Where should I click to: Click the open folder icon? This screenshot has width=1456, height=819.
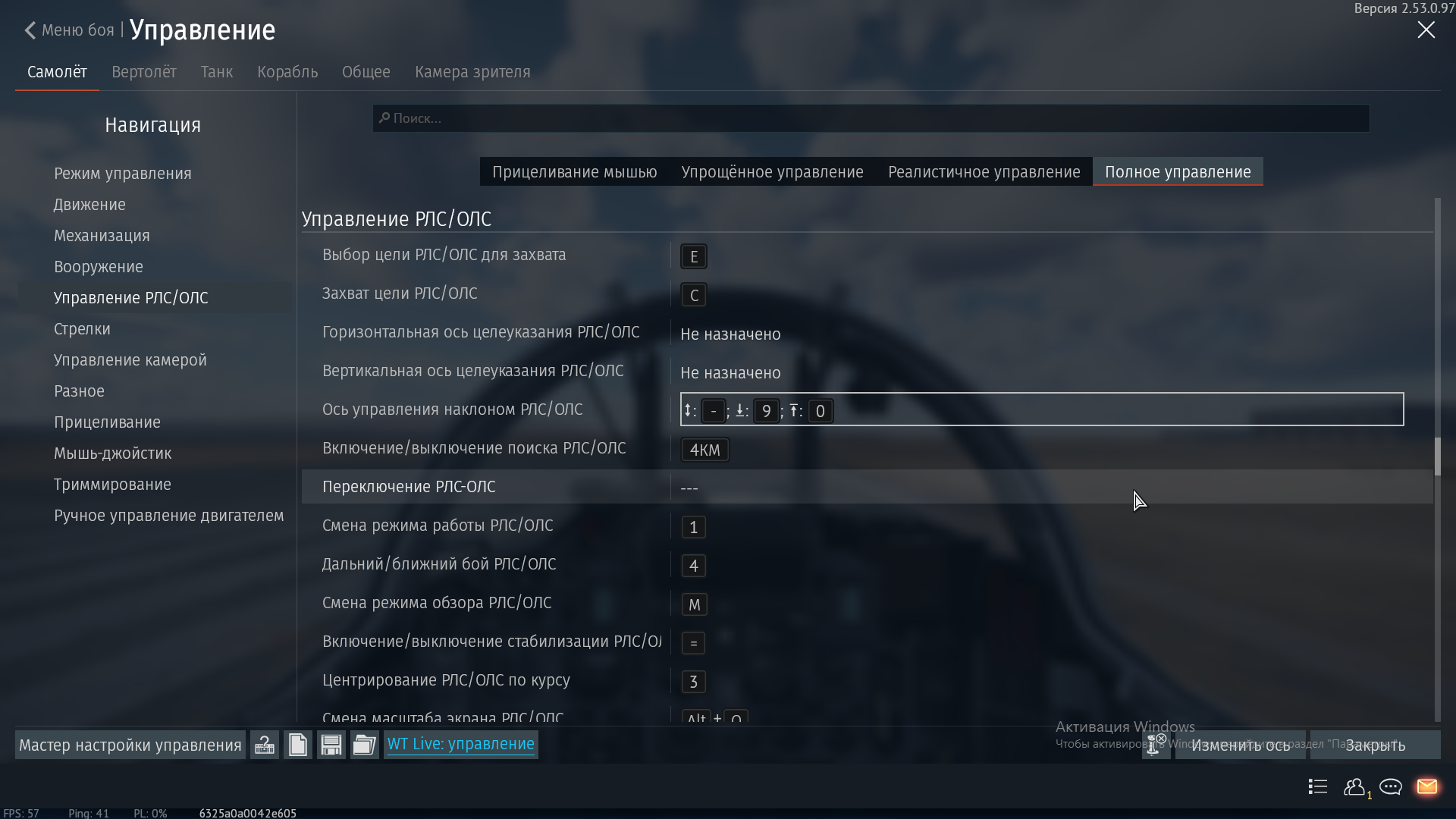click(365, 745)
